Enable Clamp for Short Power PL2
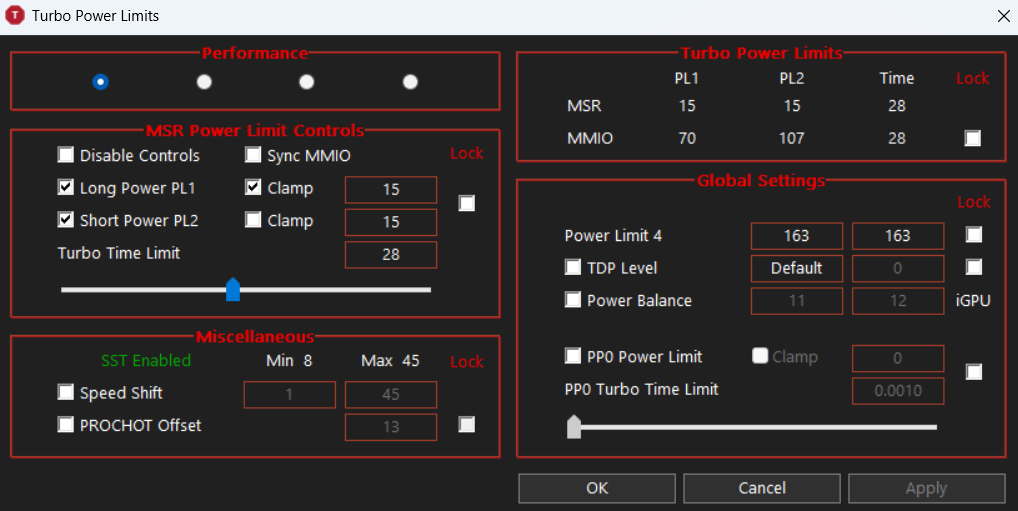Image resolution: width=1018 pixels, height=511 pixels. pyautogui.click(x=253, y=219)
